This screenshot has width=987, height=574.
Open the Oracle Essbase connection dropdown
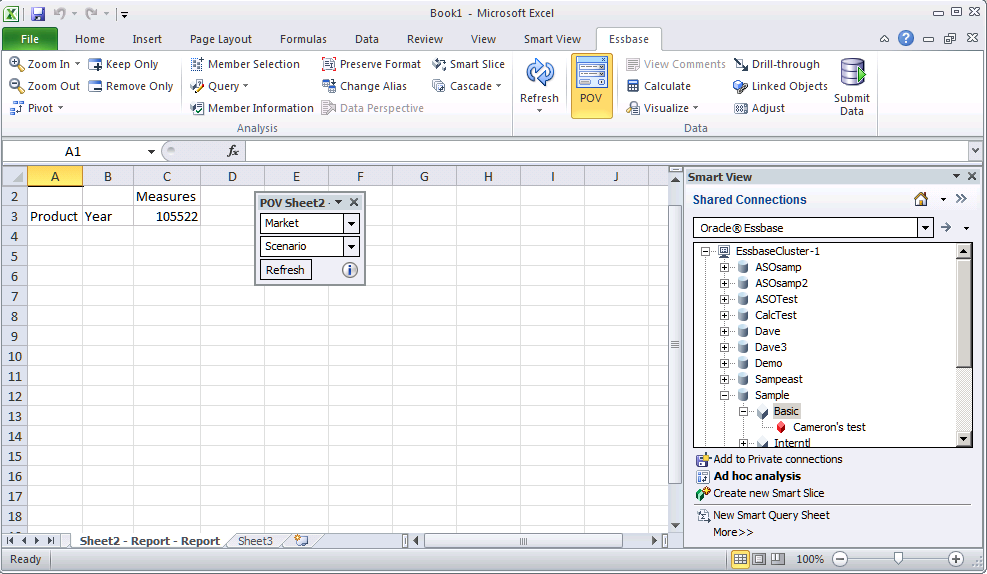pos(925,228)
